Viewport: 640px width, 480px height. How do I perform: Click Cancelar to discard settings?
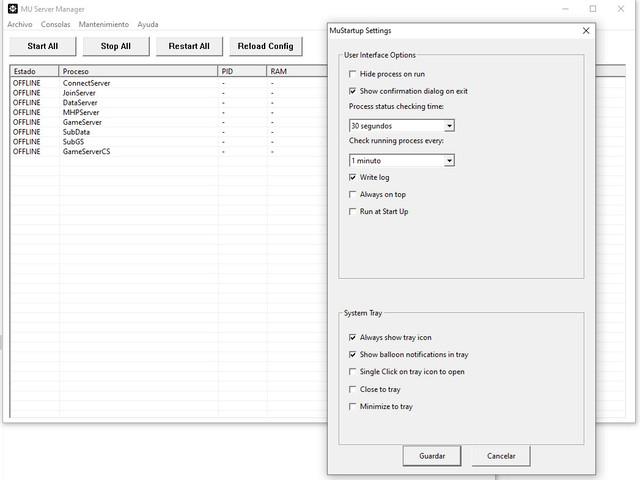[x=501, y=456]
